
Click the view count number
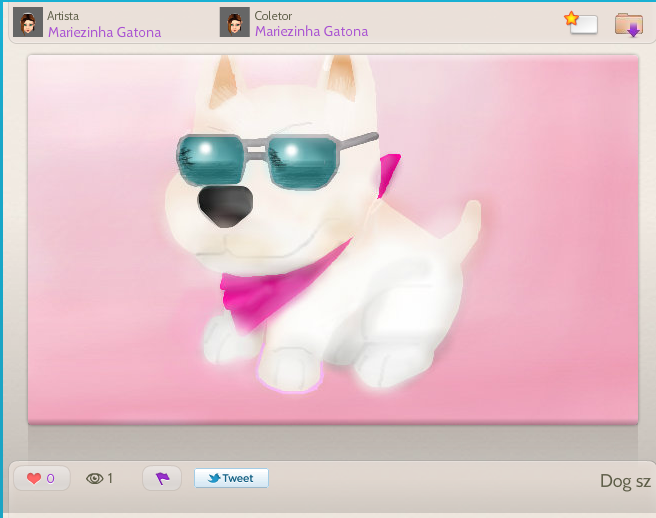pos(110,479)
